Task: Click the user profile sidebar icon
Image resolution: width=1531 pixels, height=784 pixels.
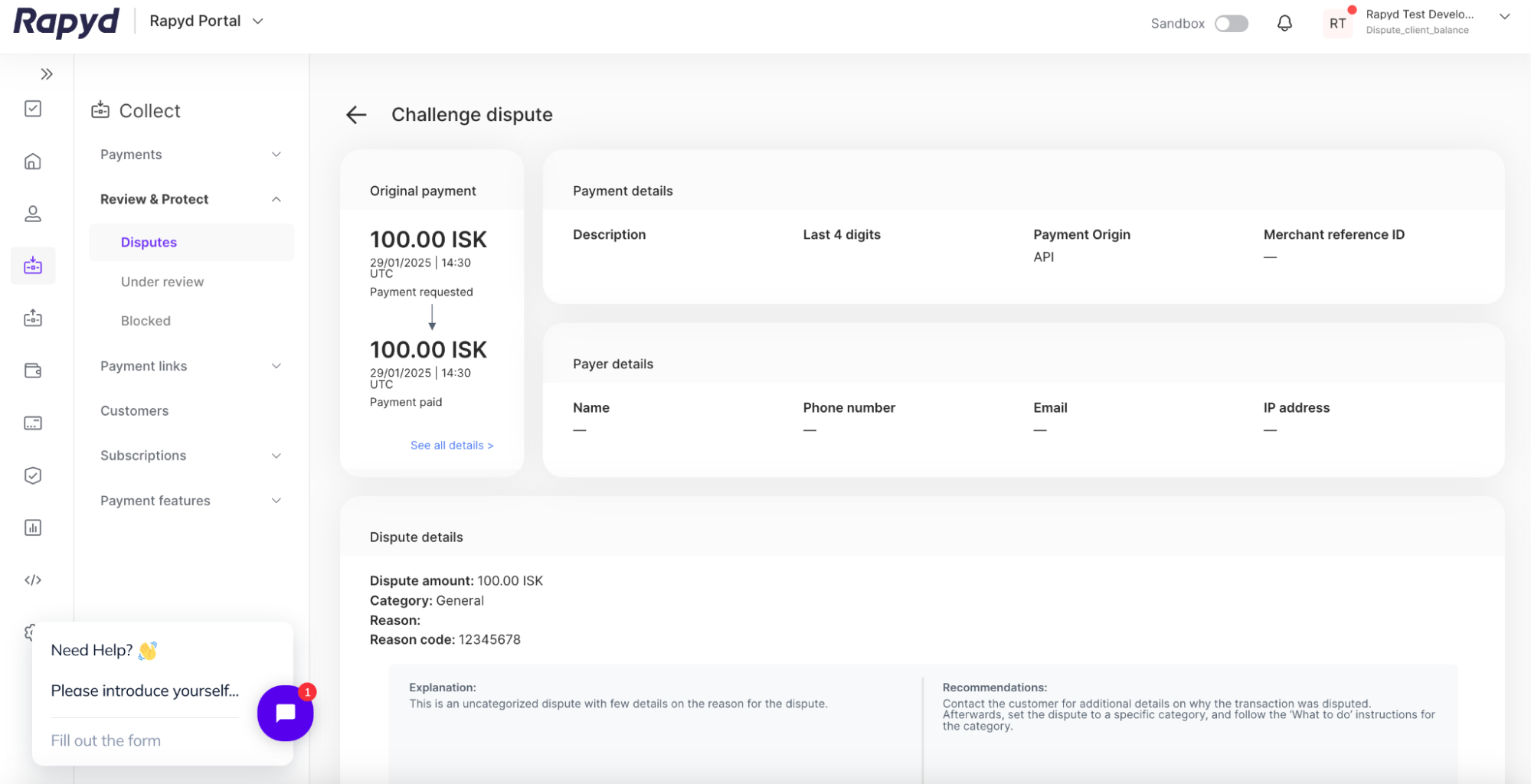Action: (x=33, y=214)
